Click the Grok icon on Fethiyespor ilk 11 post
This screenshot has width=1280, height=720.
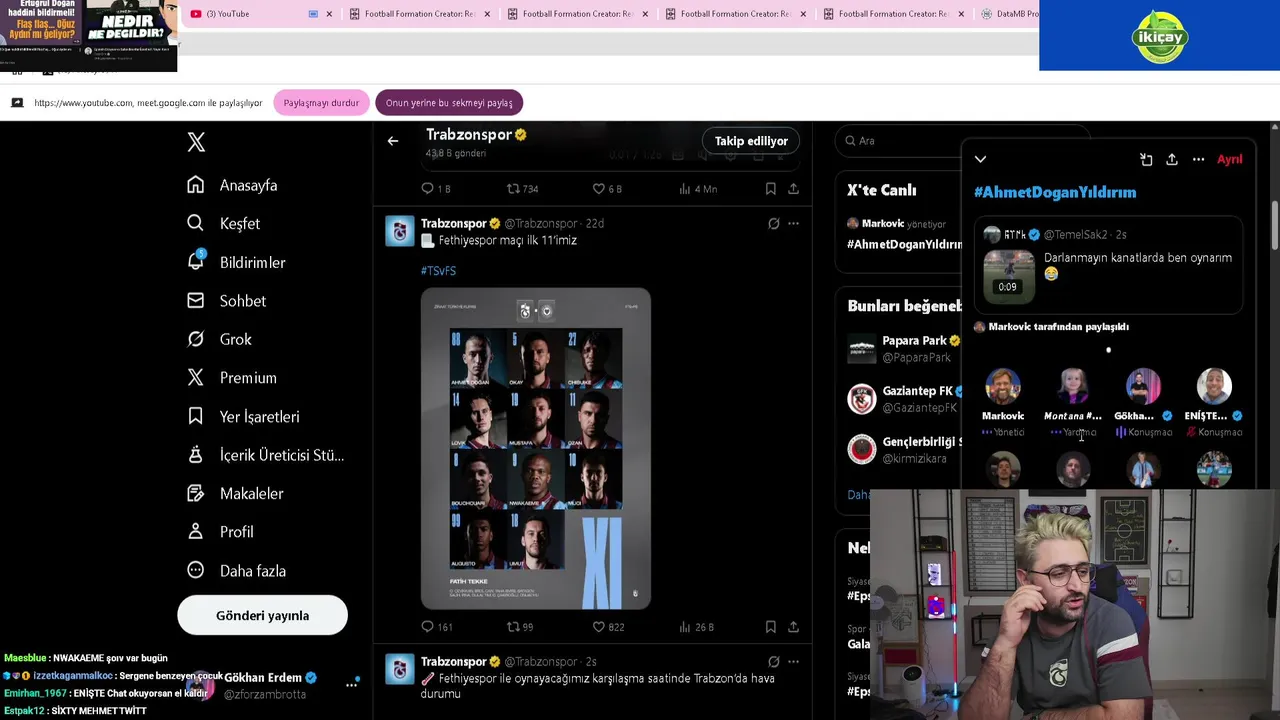tap(773, 223)
